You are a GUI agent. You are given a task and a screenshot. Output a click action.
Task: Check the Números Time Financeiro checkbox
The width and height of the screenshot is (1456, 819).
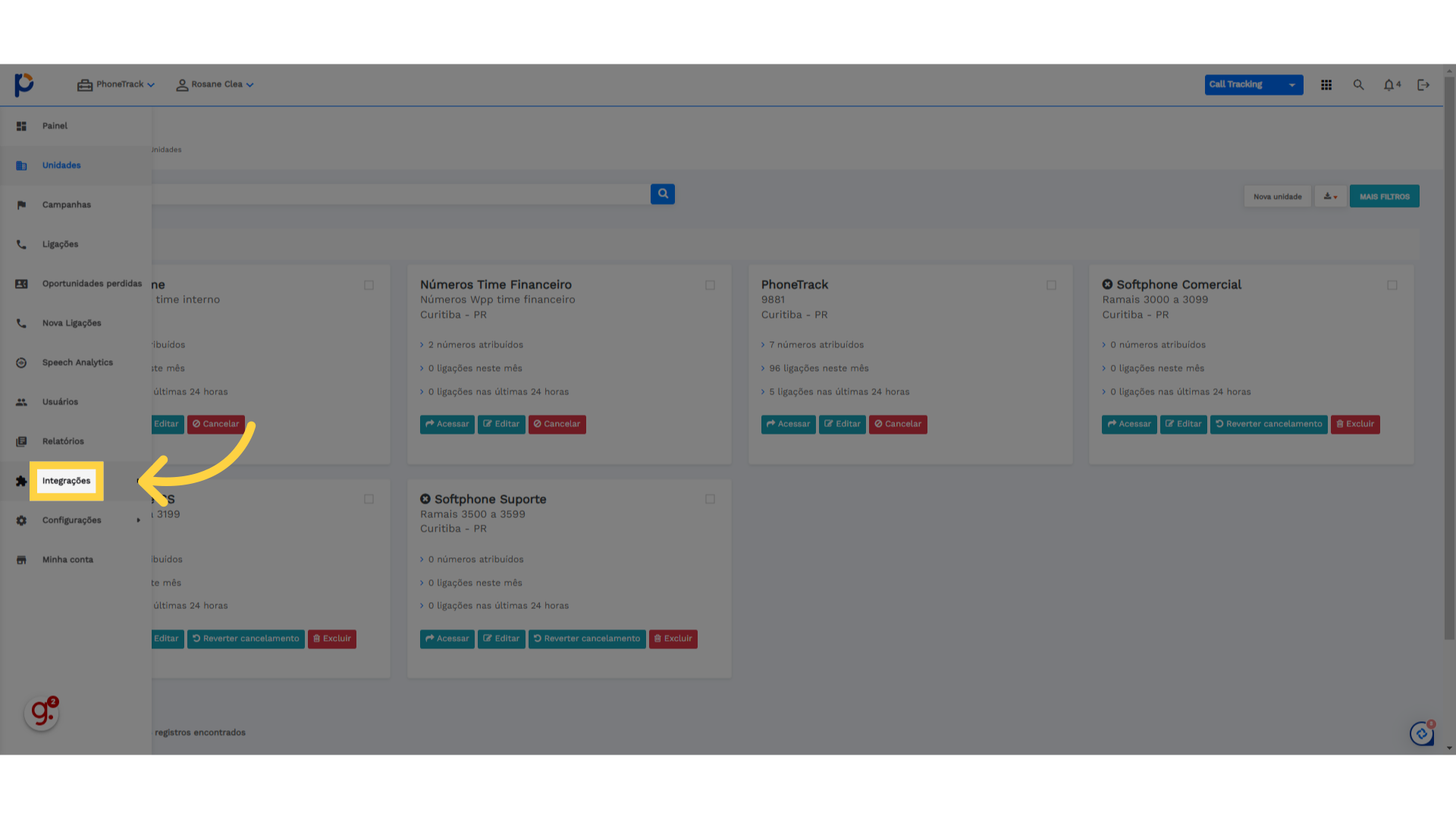(x=710, y=285)
